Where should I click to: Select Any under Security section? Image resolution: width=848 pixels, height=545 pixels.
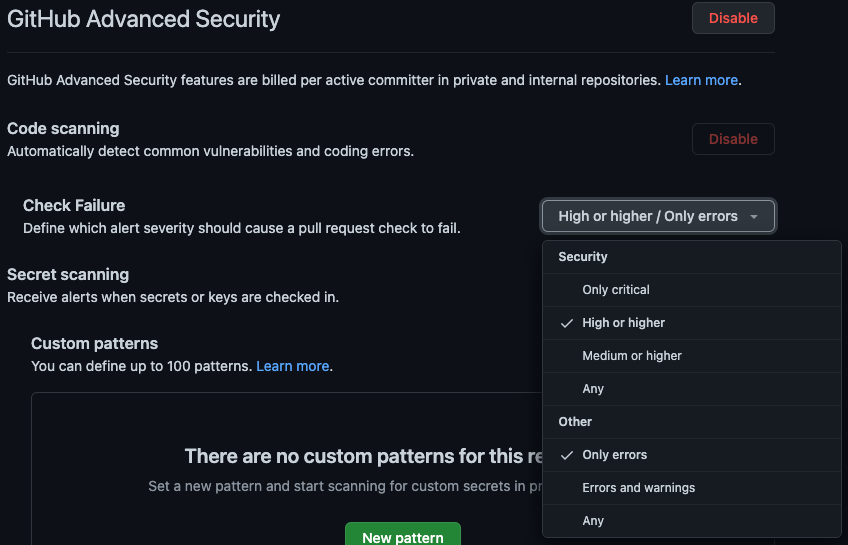tap(593, 389)
